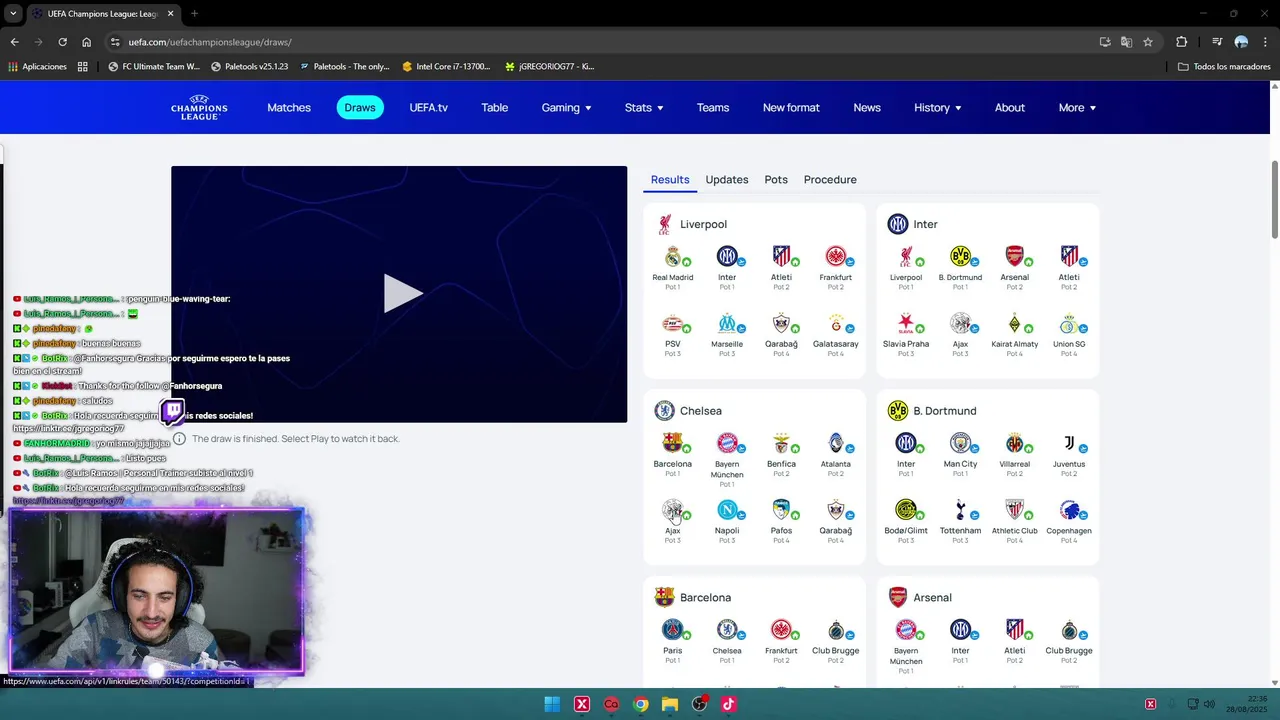
Task: Open Slavia Praha crest in Inter card
Action: pos(906,323)
